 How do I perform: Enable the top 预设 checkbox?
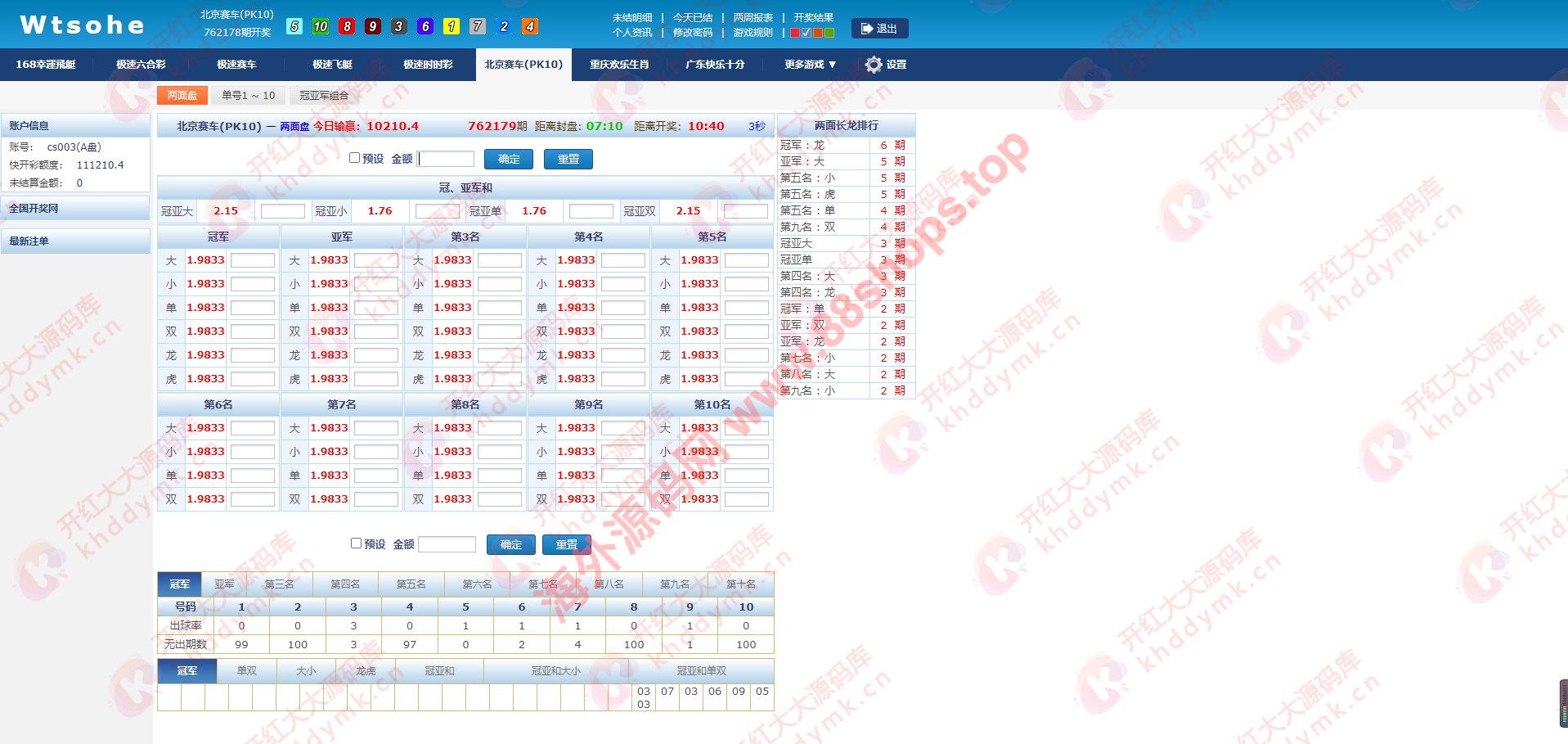(x=355, y=158)
